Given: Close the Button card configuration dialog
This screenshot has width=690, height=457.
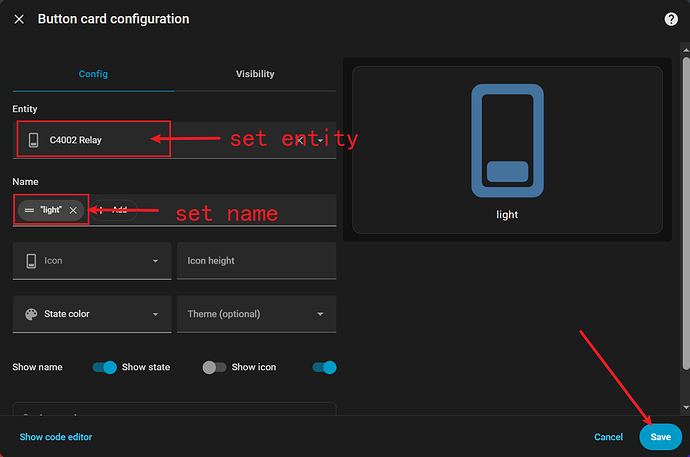Looking at the screenshot, I should coord(19,19).
